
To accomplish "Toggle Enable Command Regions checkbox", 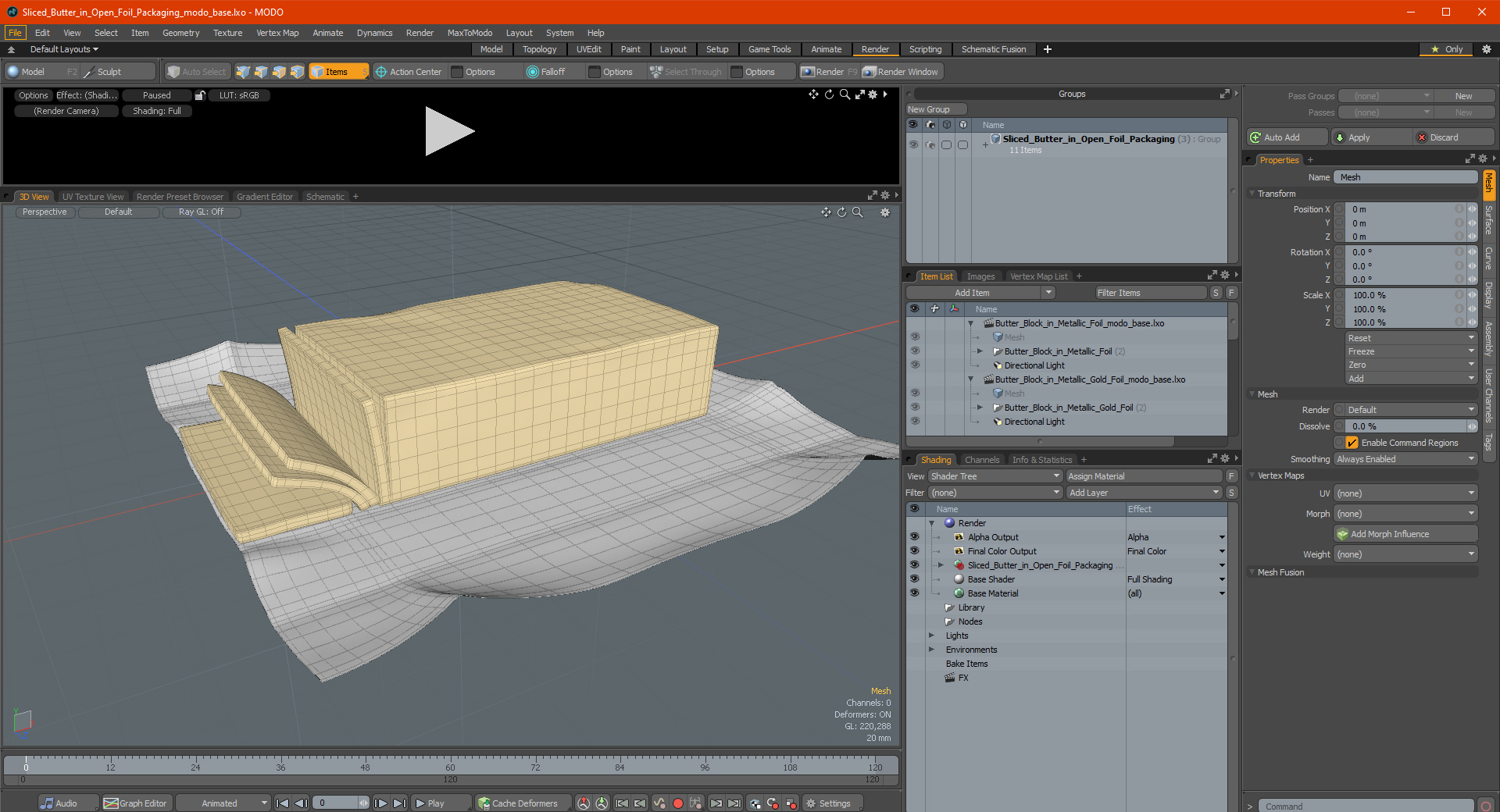I will pos(1352,443).
